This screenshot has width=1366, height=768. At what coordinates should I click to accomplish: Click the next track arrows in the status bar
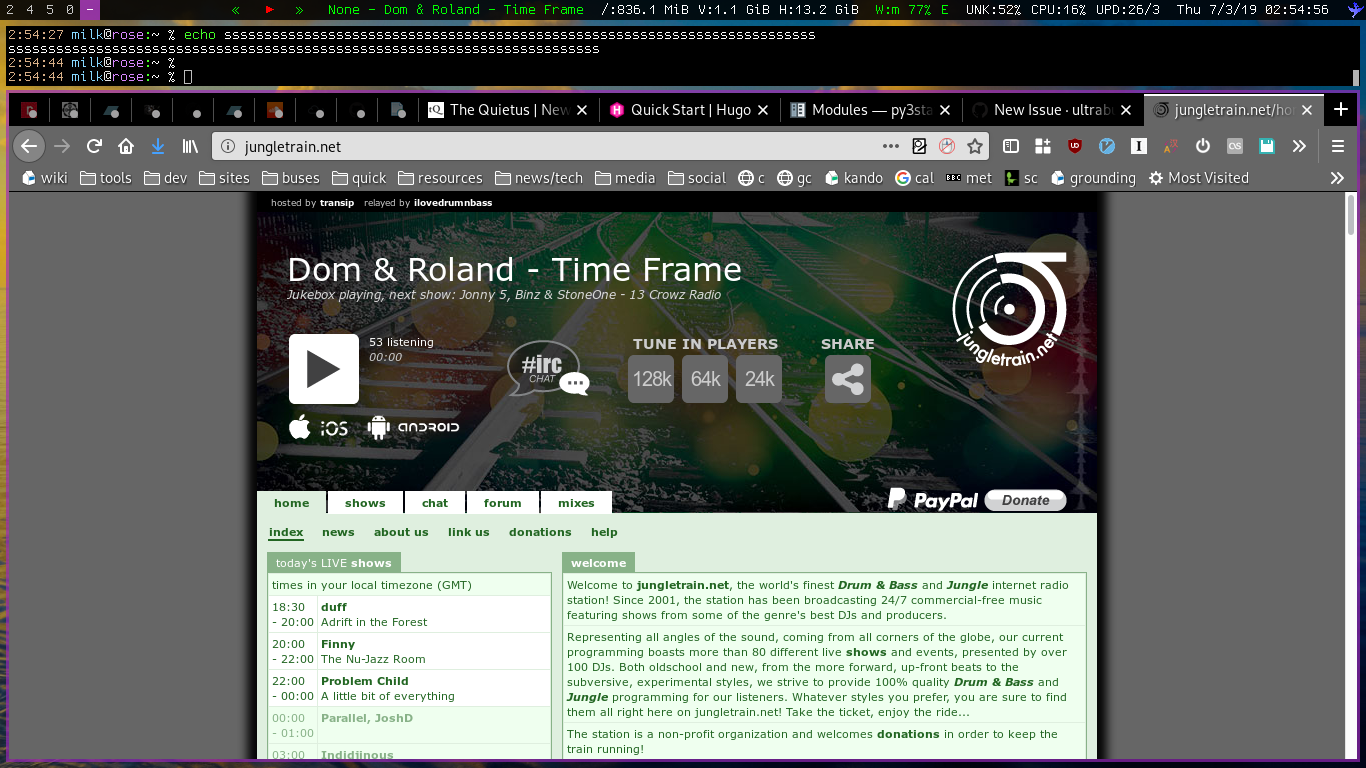coord(300,10)
